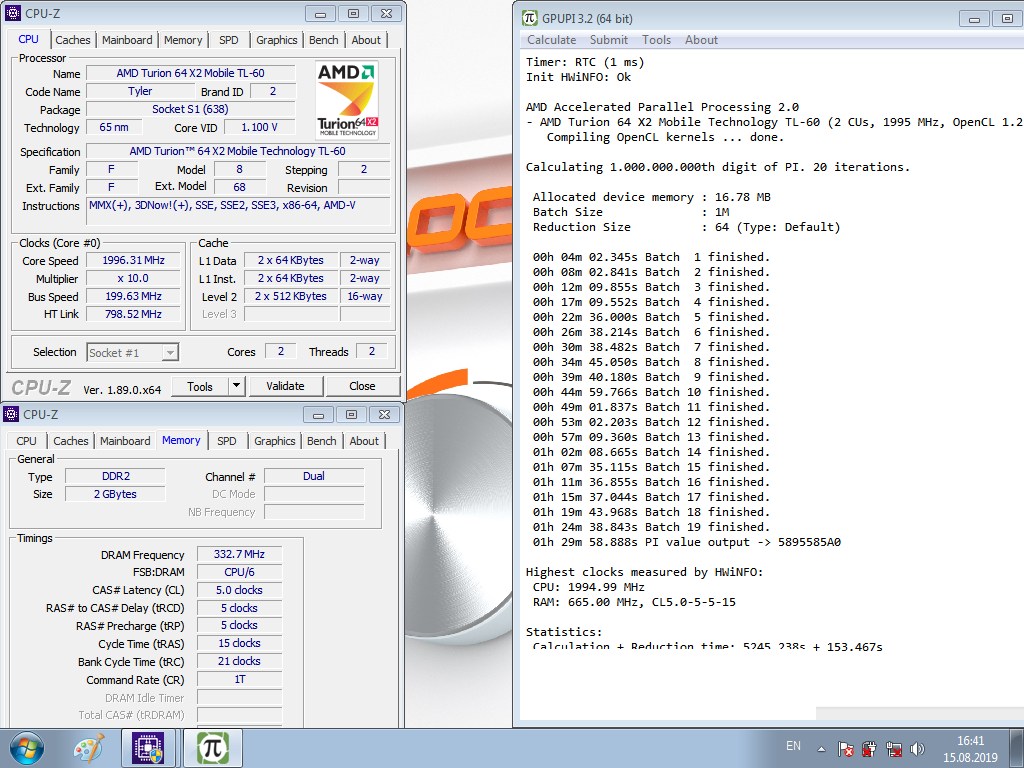The height and width of the screenshot is (768, 1024).
Task: Minimize the GPUPI window
Action: coord(974,19)
